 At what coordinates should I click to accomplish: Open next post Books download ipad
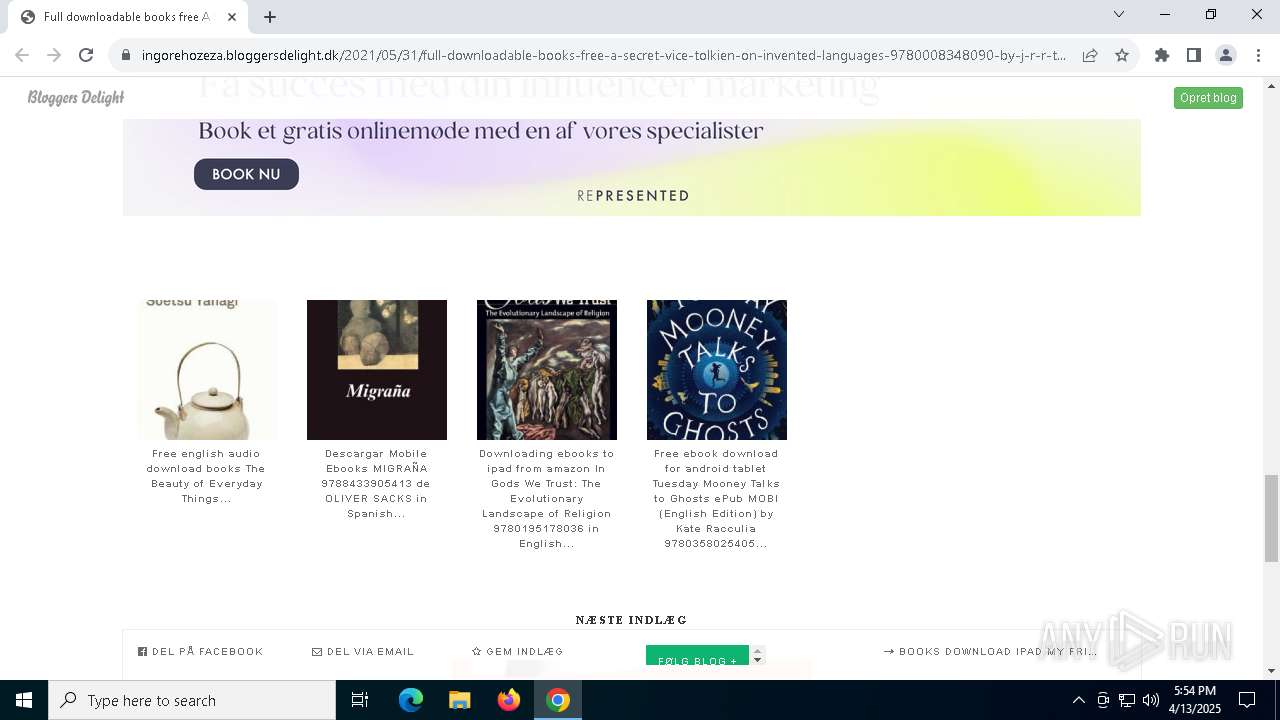coord(990,652)
